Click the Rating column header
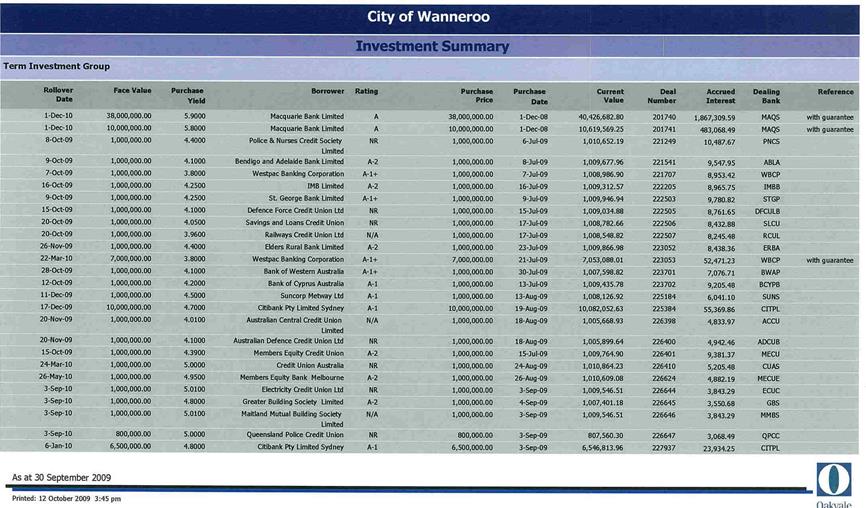The width and height of the screenshot is (866, 508). coord(366,91)
